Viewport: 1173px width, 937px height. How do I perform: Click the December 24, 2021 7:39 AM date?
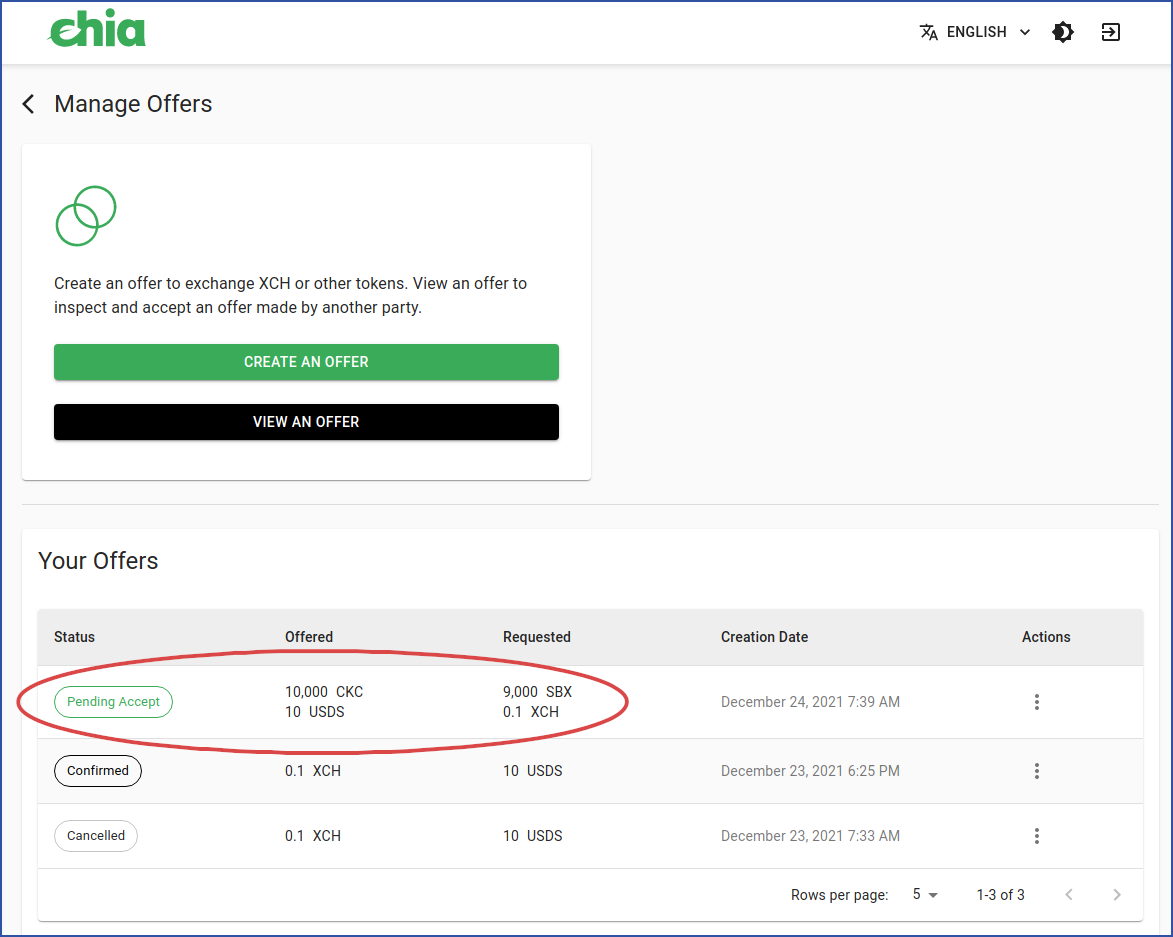point(810,701)
